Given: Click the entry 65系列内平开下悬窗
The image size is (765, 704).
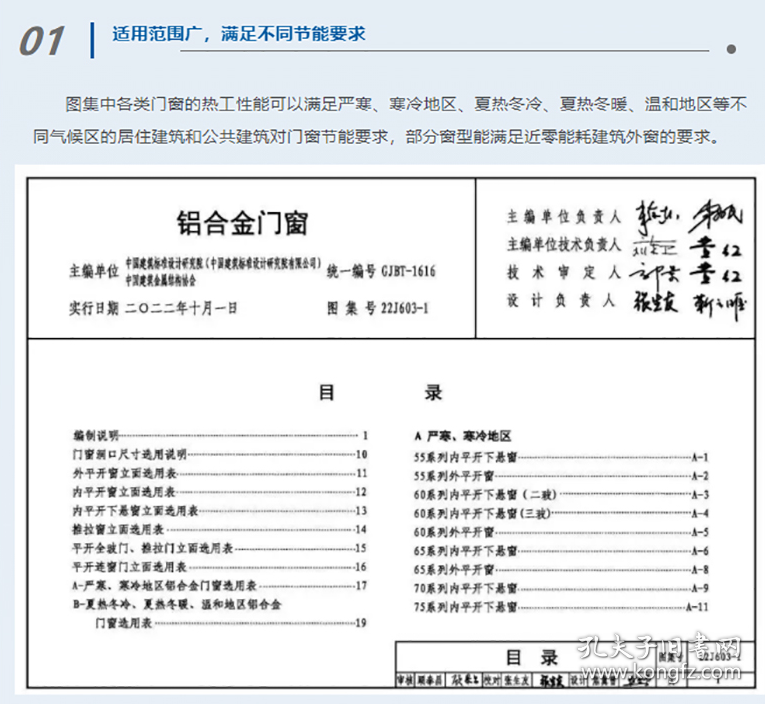Looking at the screenshot, I should (561, 551).
